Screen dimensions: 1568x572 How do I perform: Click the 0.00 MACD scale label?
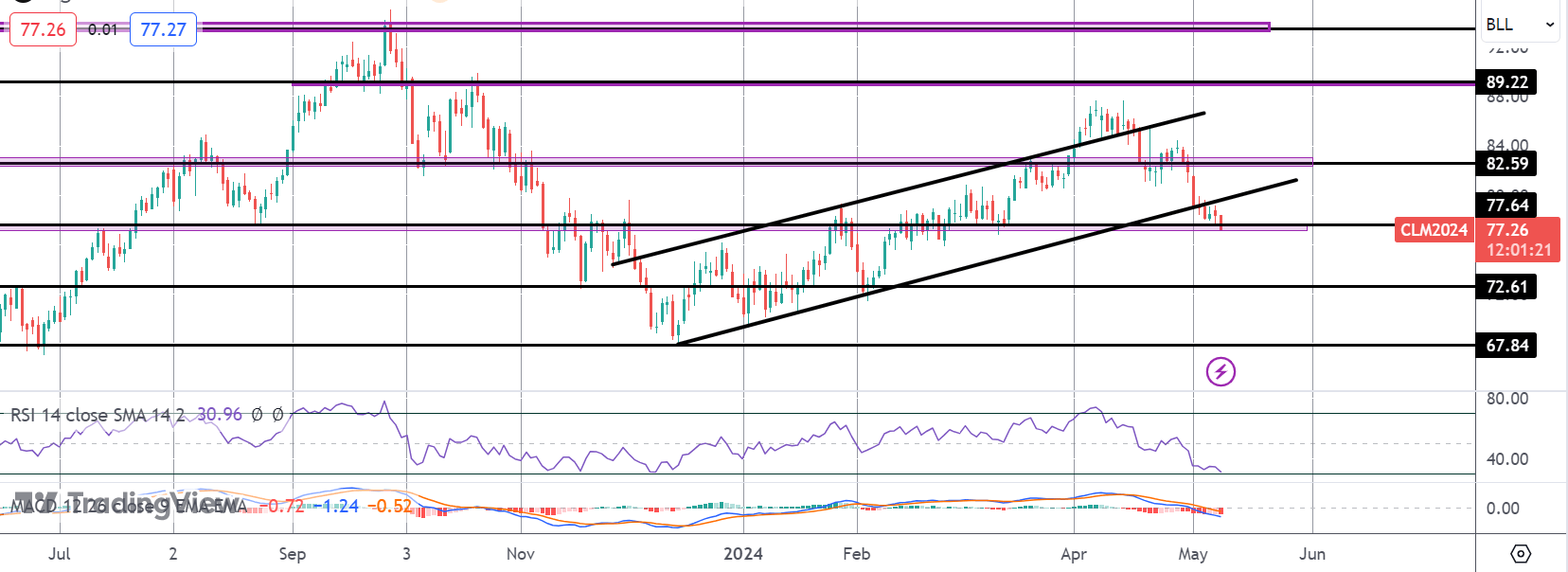click(x=1503, y=509)
